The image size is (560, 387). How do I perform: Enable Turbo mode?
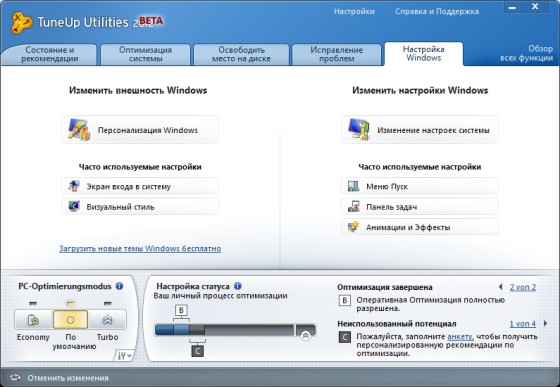click(108, 320)
